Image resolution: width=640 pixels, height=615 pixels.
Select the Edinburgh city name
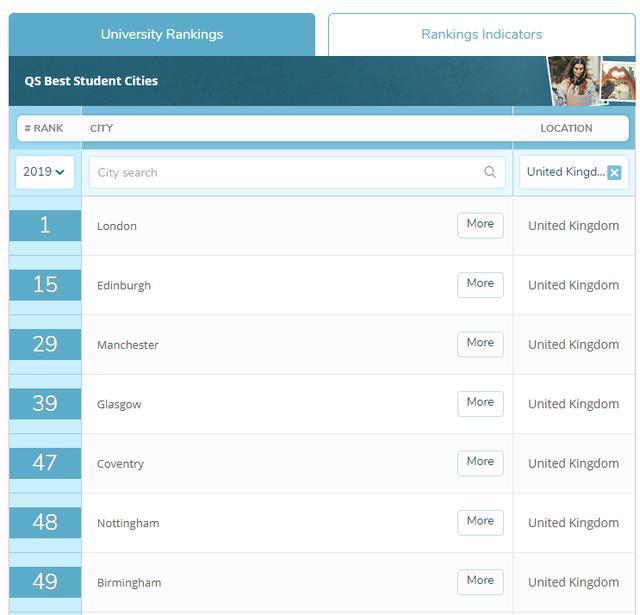(x=124, y=285)
